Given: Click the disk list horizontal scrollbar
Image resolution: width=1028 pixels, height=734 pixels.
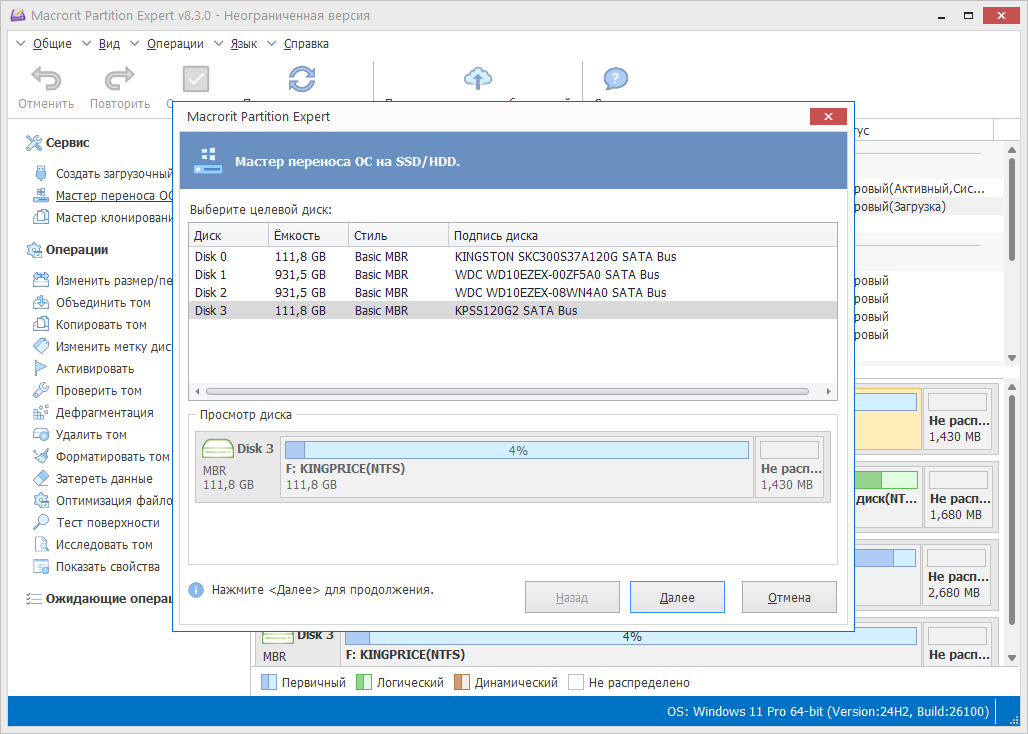Looking at the screenshot, I should (507, 392).
